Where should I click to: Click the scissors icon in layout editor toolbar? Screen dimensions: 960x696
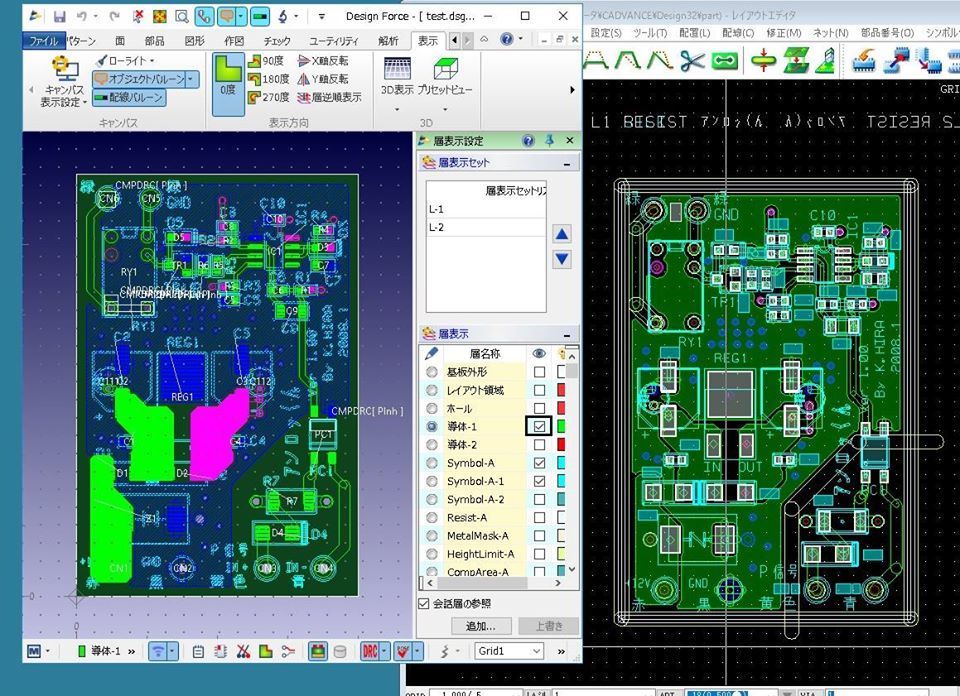[x=692, y=61]
